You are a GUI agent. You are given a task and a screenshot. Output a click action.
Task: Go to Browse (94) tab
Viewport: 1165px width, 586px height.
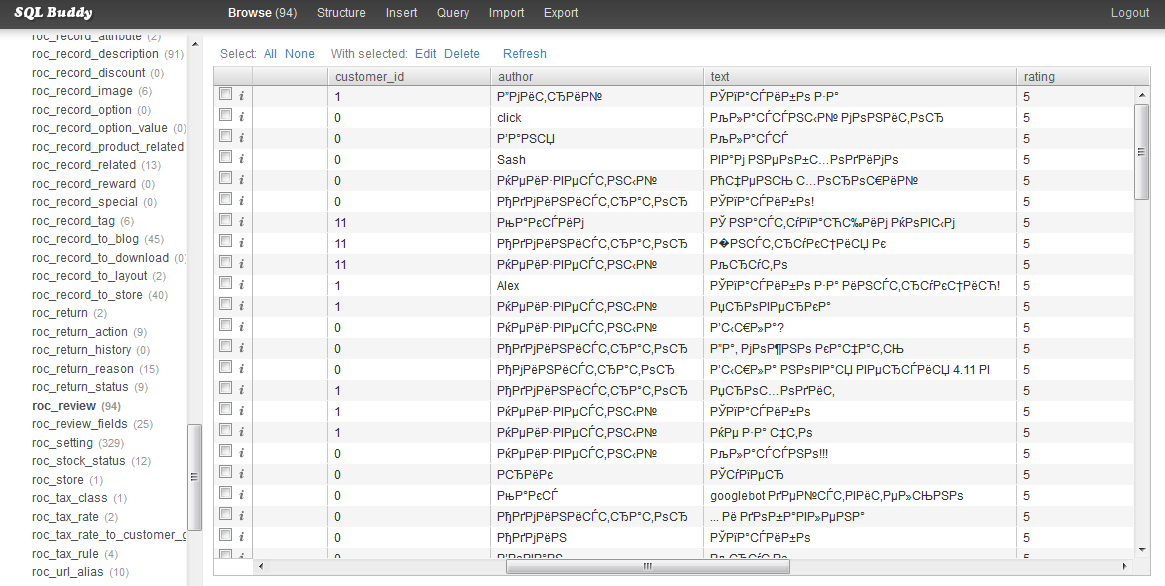262,13
